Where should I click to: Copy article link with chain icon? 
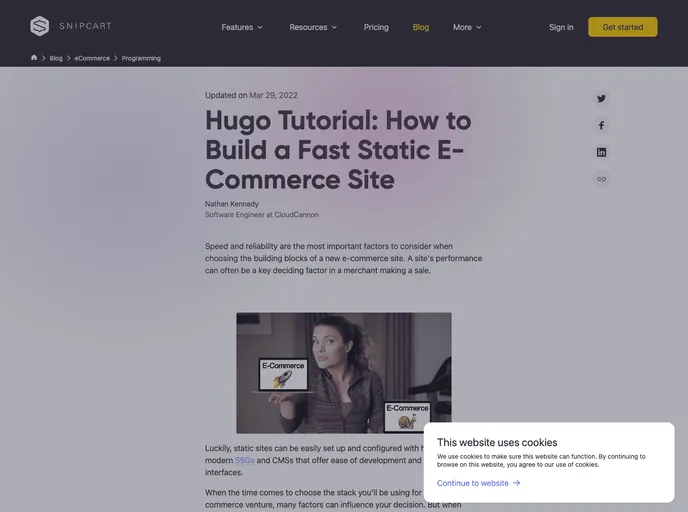tap(601, 179)
